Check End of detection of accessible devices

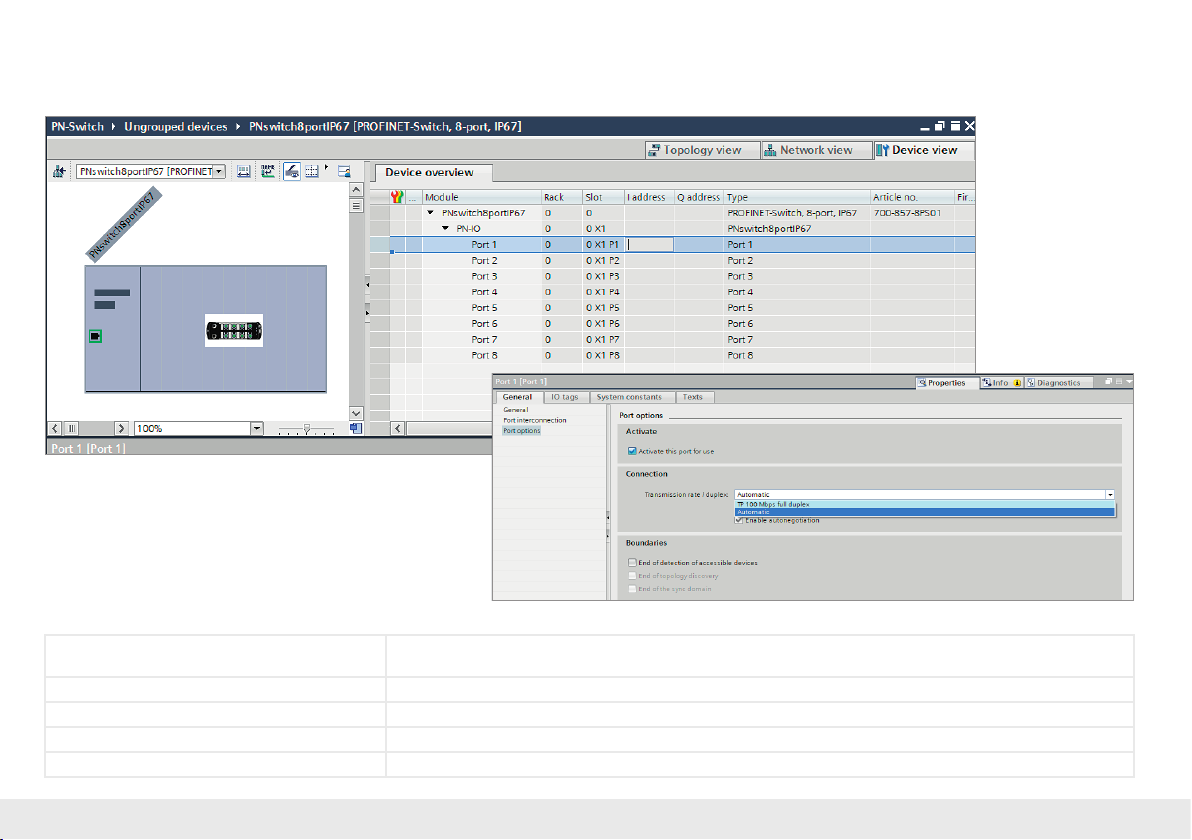[x=632, y=563]
